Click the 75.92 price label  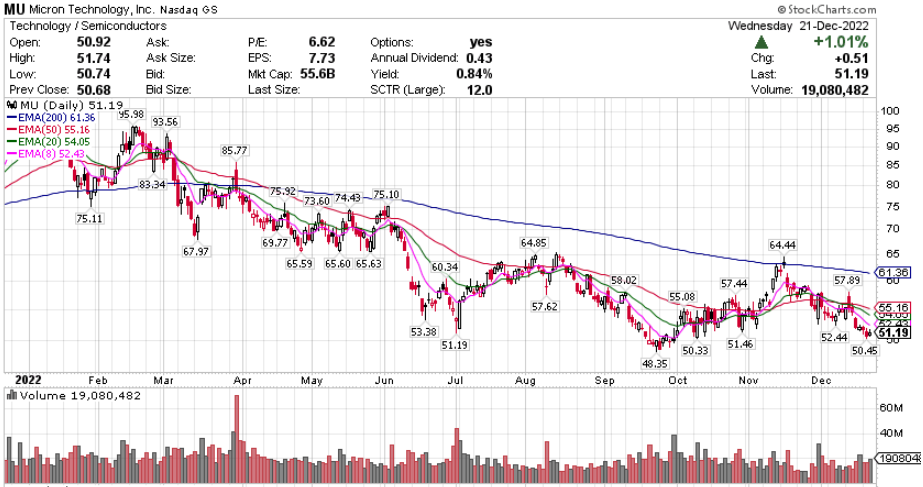(283, 191)
